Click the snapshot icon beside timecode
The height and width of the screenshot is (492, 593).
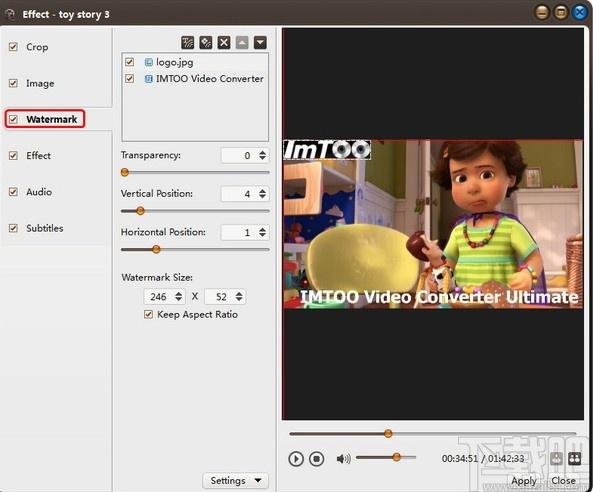tap(556, 459)
